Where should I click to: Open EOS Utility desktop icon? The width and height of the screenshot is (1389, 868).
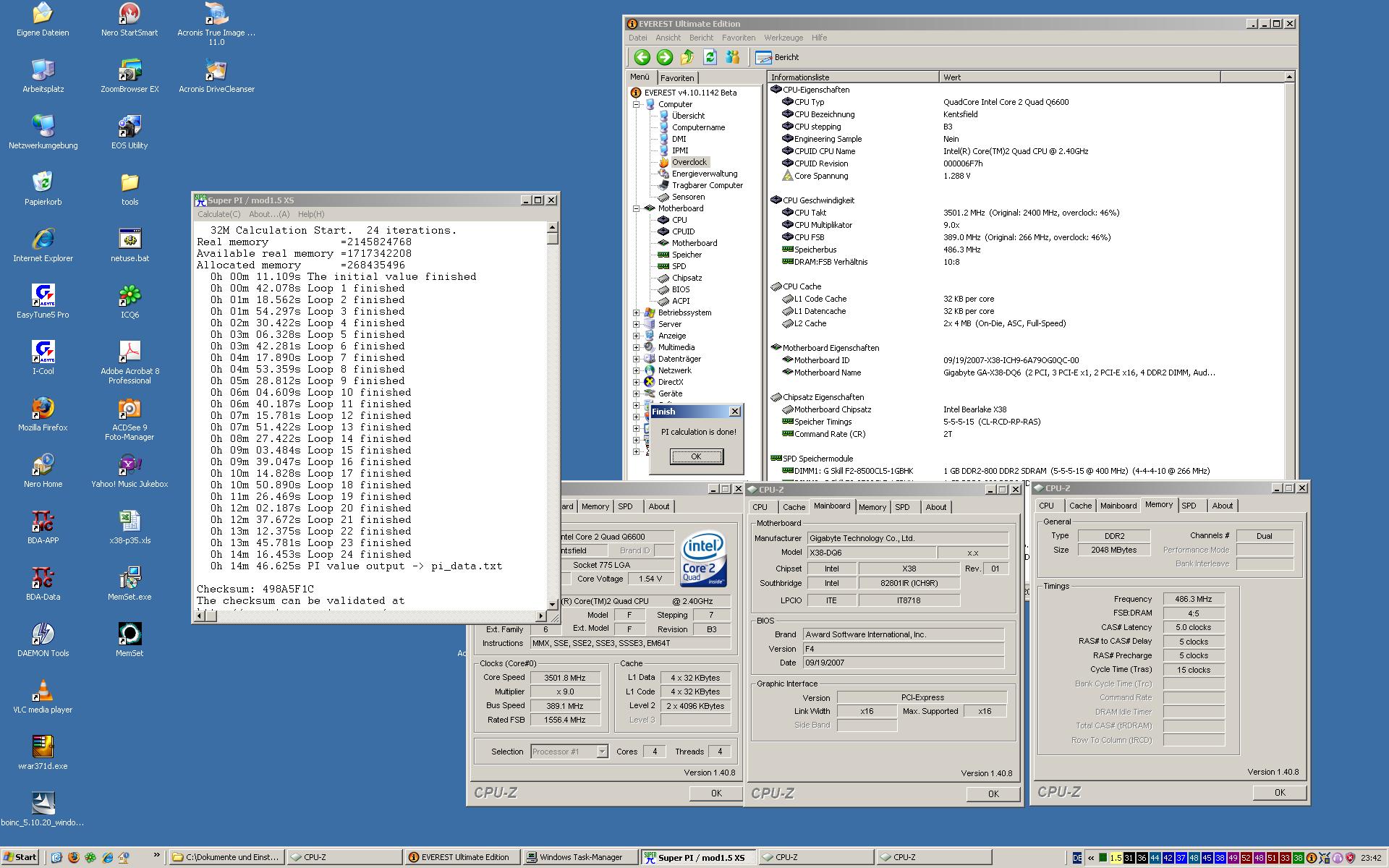(129, 133)
